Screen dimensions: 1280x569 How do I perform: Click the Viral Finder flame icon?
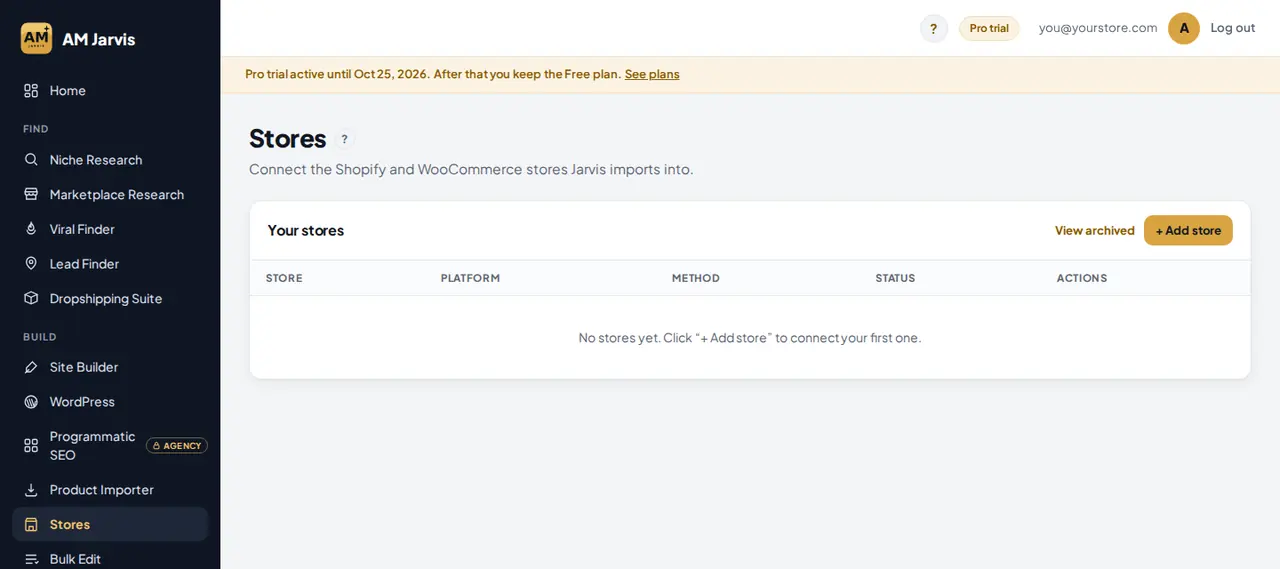(x=31, y=229)
